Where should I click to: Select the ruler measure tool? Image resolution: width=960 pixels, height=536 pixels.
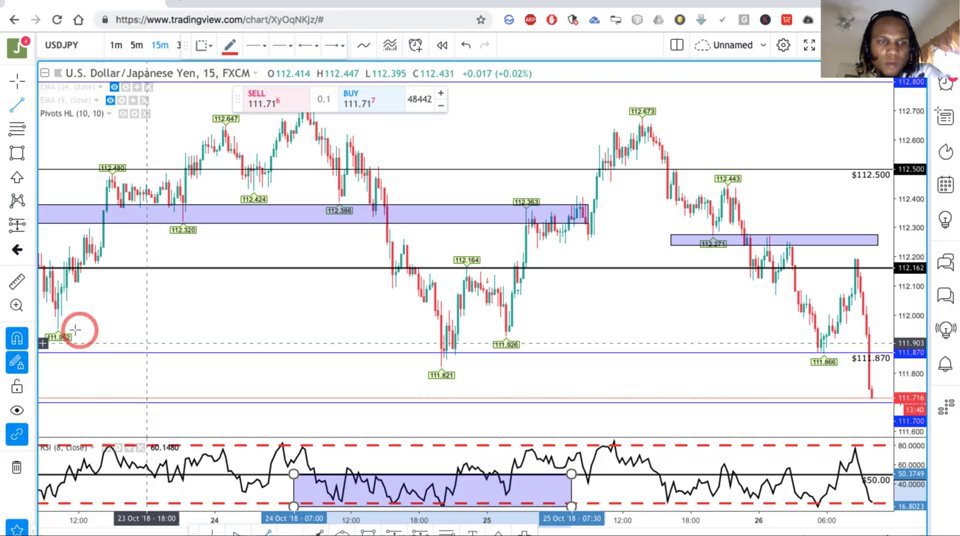[17, 281]
